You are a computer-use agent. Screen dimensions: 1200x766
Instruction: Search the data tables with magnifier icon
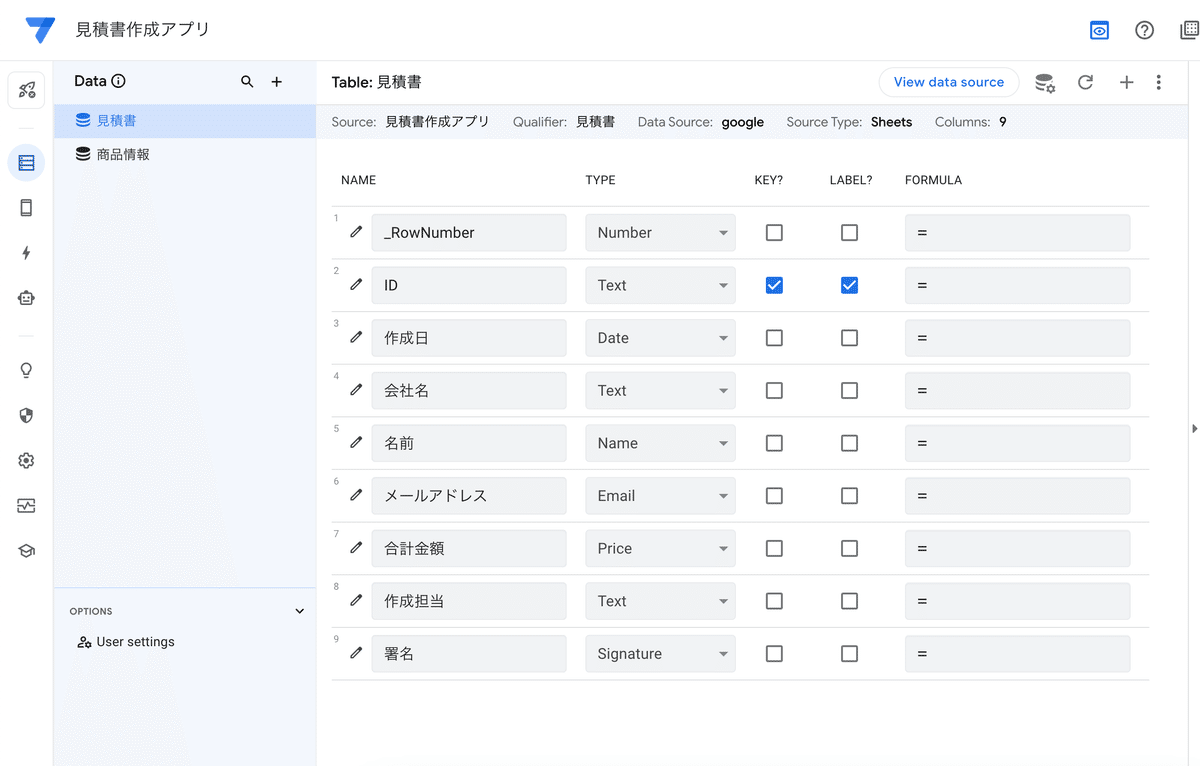pyautogui.click(x=247, y=82)
